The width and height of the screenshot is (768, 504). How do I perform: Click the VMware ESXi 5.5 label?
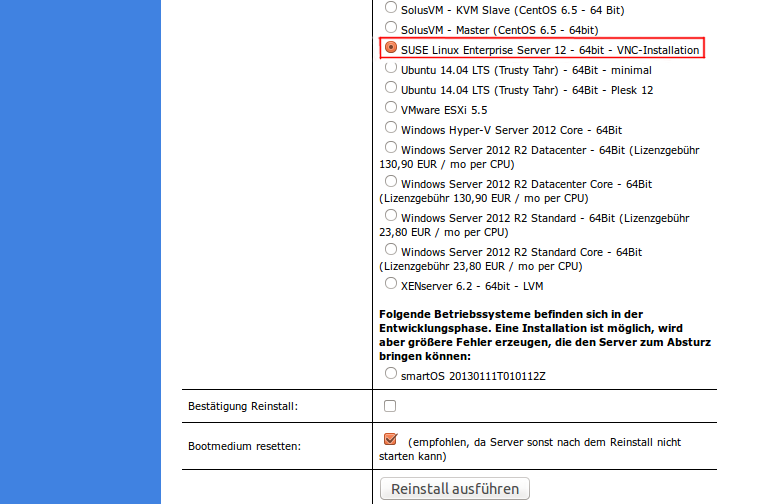click(444, 110)
